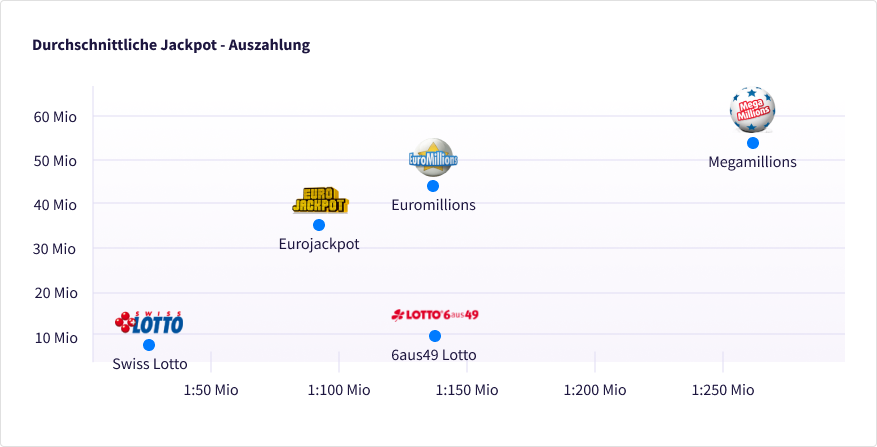Select the Eurojackpot blue data point

point(319,225)
